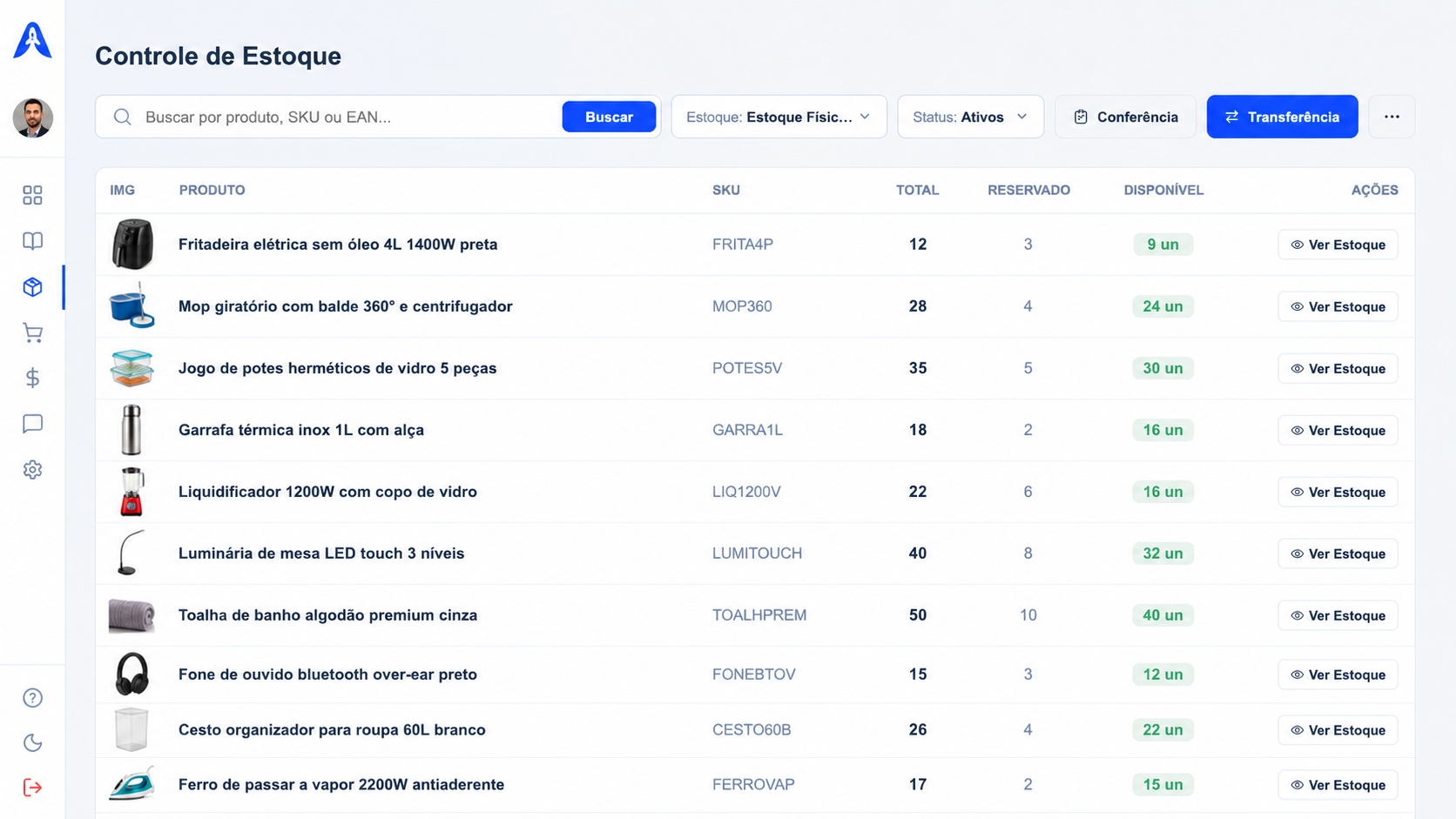This screenshot has height=819, width=1456.
Task: Open the dollar sign finance icon
Action: 32,378
